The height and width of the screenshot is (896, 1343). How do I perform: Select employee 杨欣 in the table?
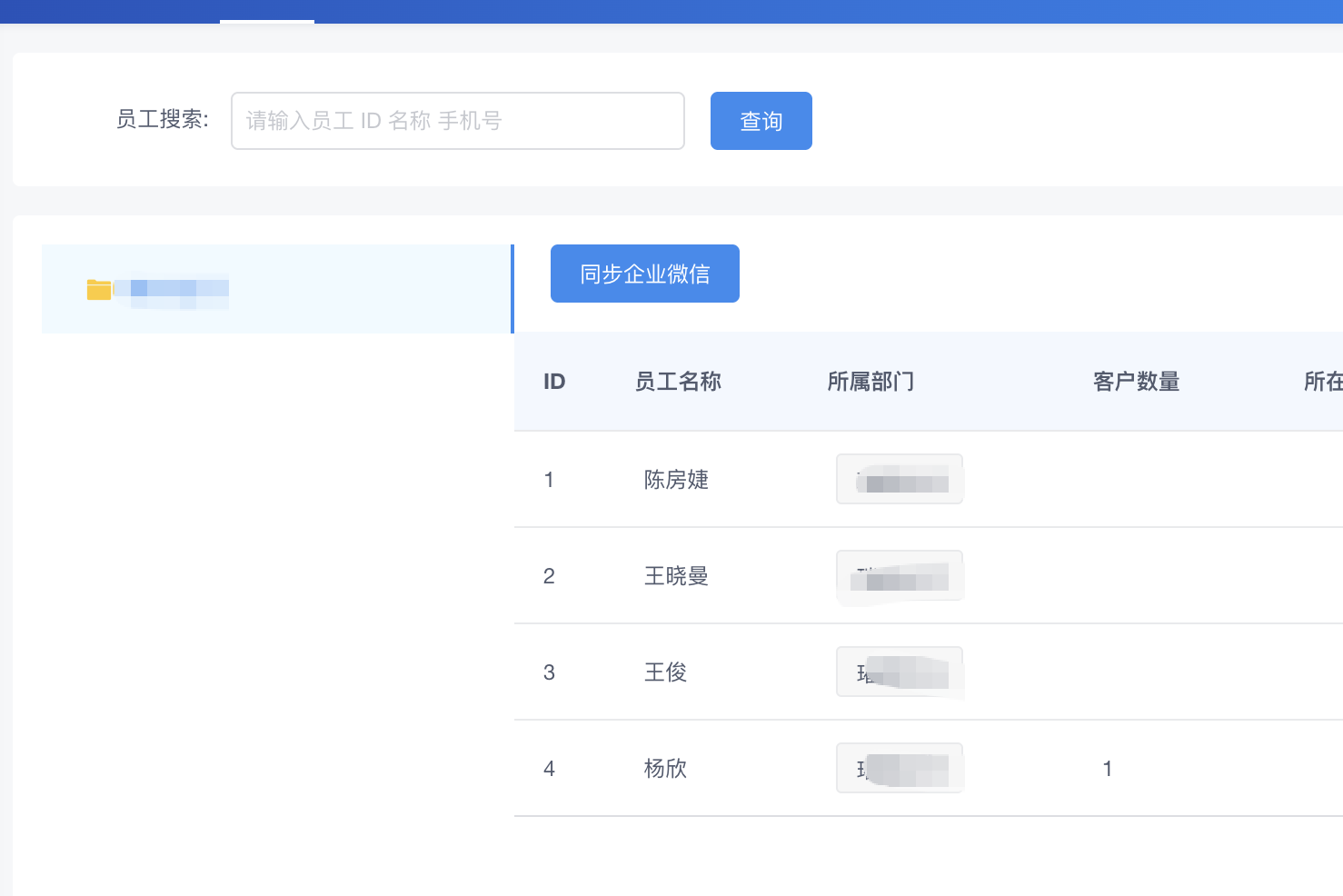pos(665,769)
